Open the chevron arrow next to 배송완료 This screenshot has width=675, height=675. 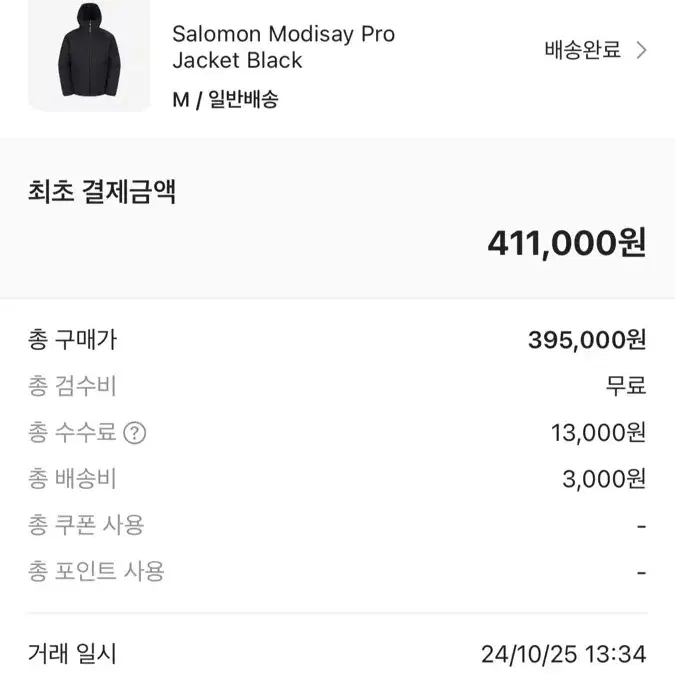pos(641,50)
